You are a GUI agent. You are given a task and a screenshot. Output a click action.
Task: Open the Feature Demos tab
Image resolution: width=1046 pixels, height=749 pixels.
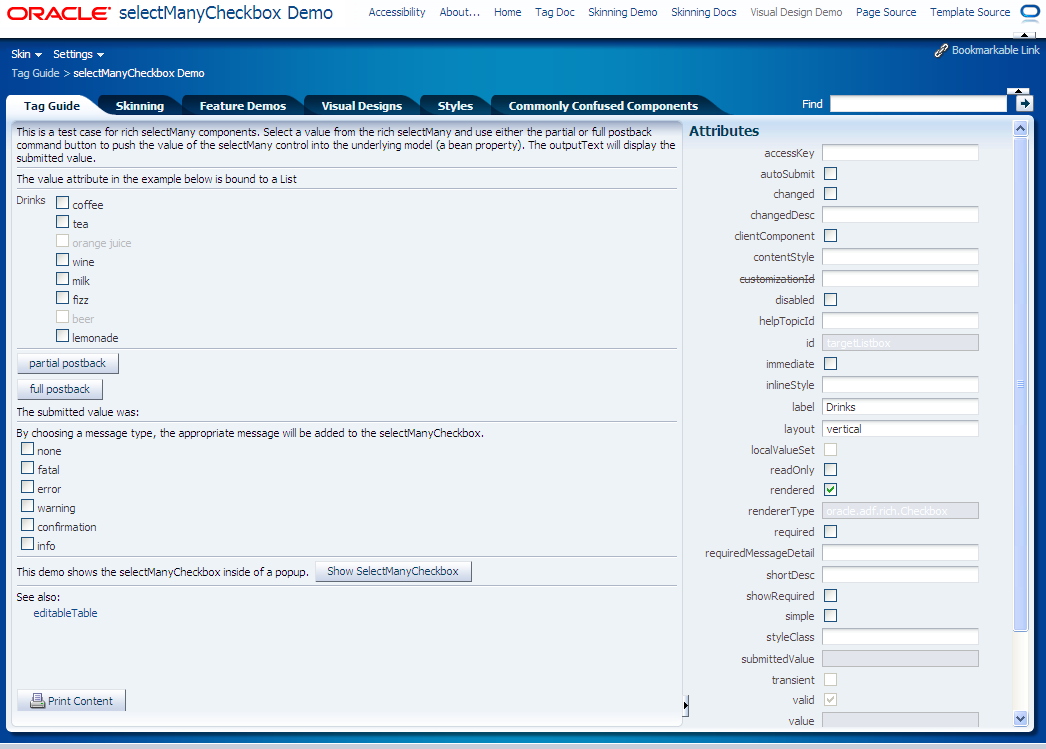[243, 105]
